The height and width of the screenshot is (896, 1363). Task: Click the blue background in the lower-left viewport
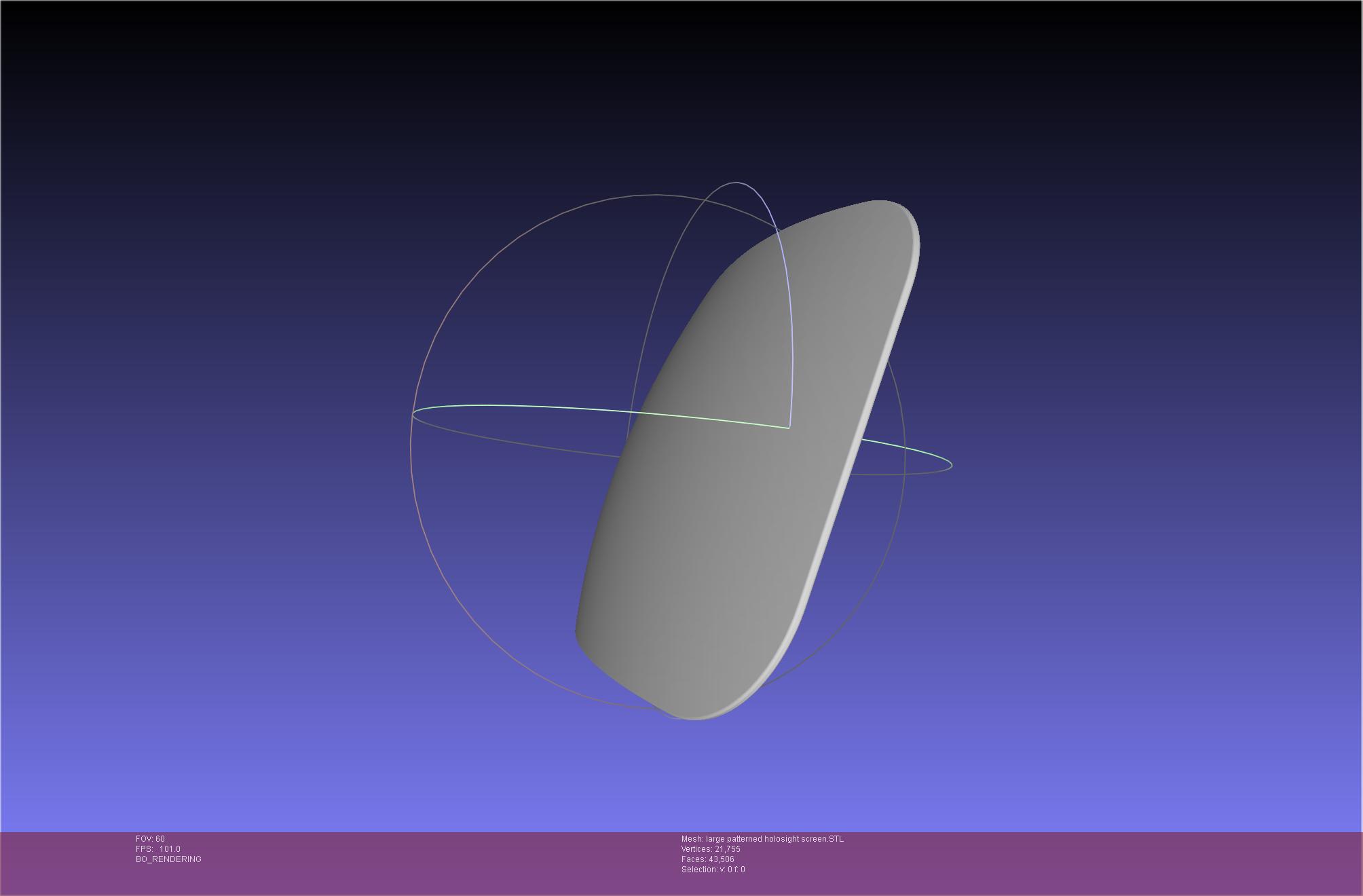tap(204, 679)
